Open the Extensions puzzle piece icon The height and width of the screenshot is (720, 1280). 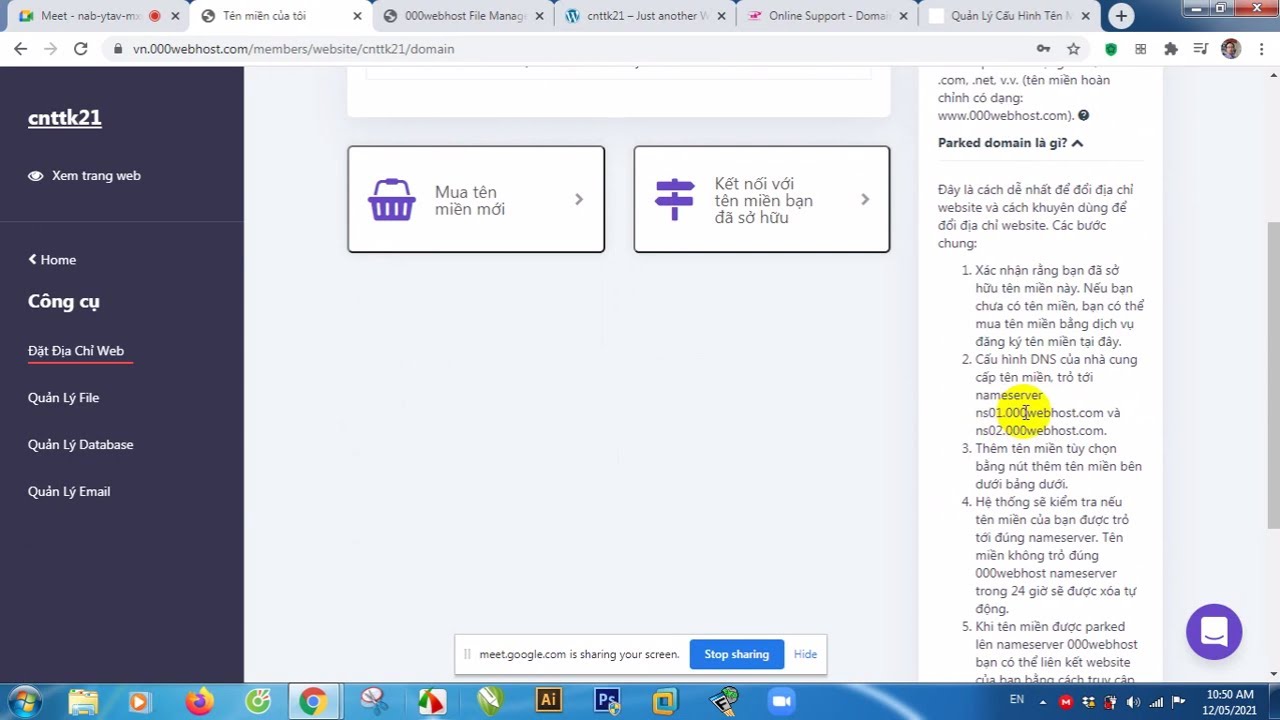click(x=1171, y=48)
